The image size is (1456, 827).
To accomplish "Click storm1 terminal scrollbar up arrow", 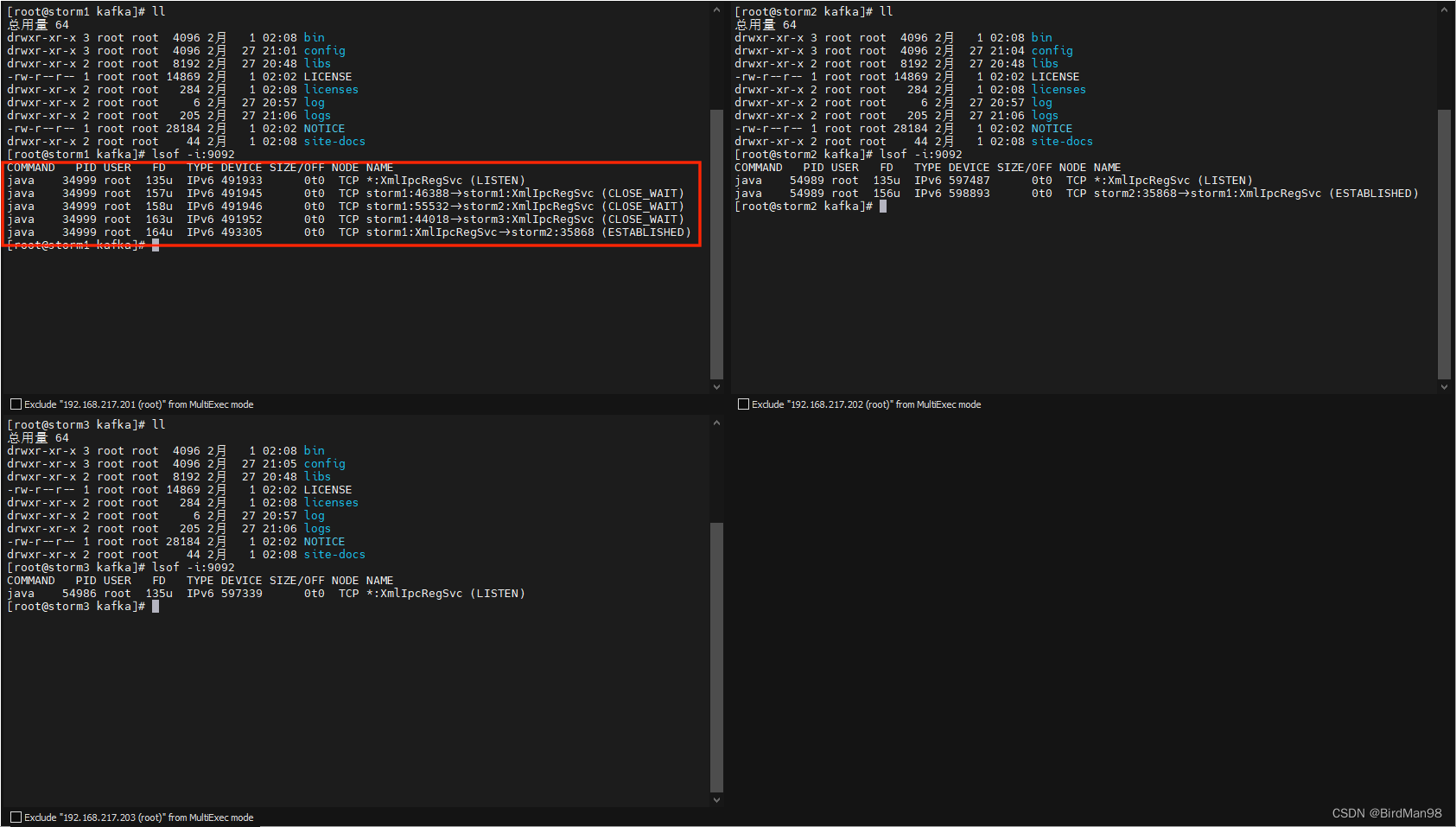I will coord(716,10).
